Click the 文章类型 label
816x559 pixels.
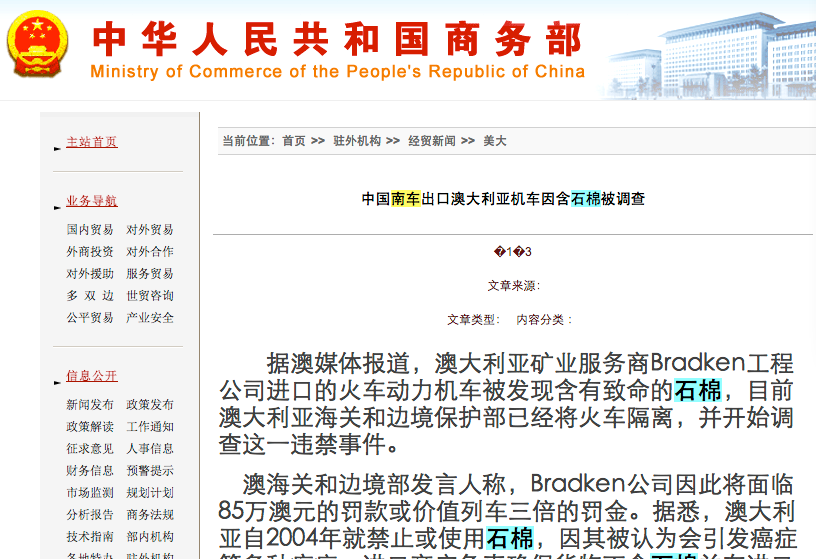(474, 320)
